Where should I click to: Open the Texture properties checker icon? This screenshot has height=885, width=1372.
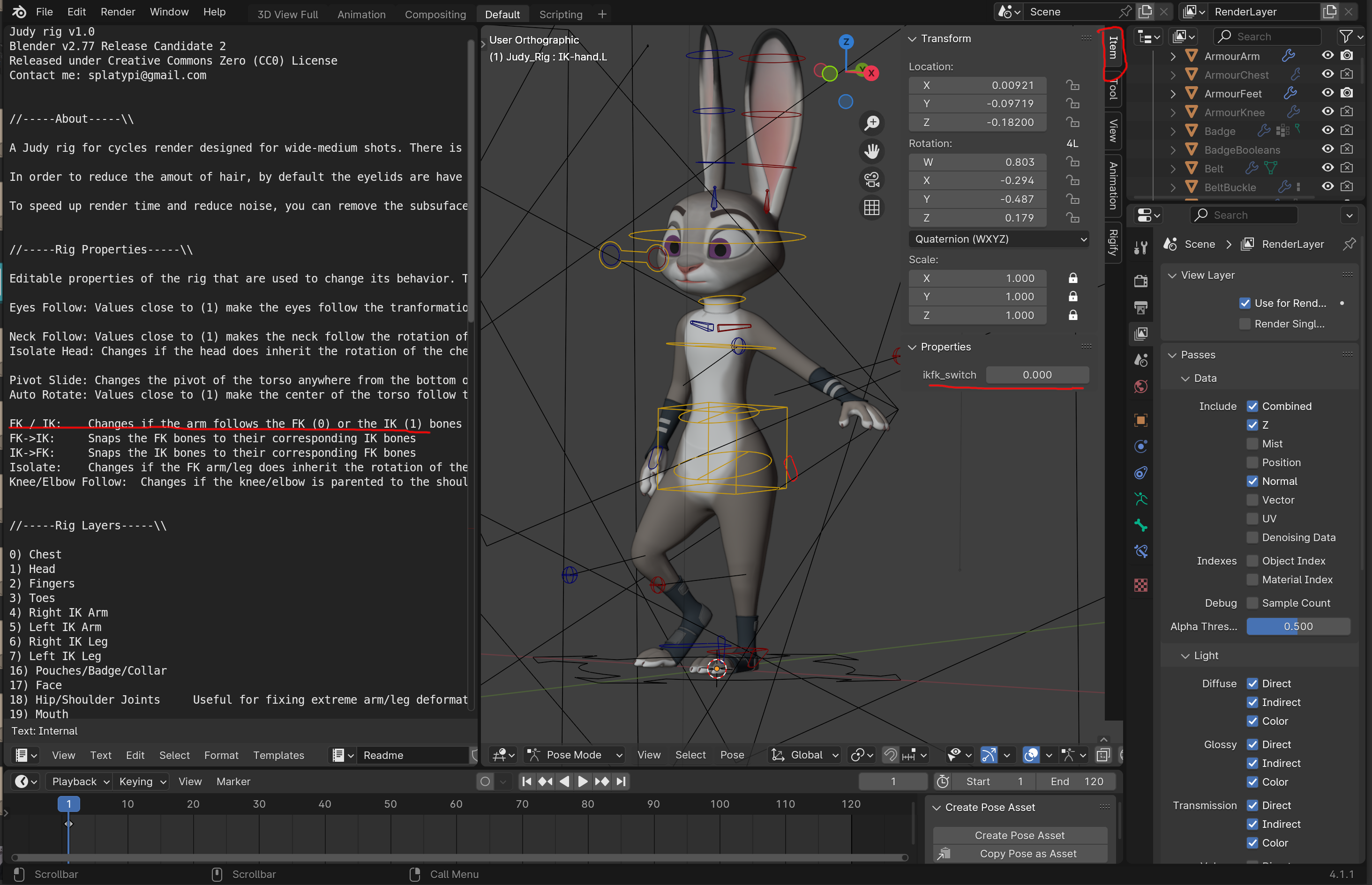(1141, 586)
